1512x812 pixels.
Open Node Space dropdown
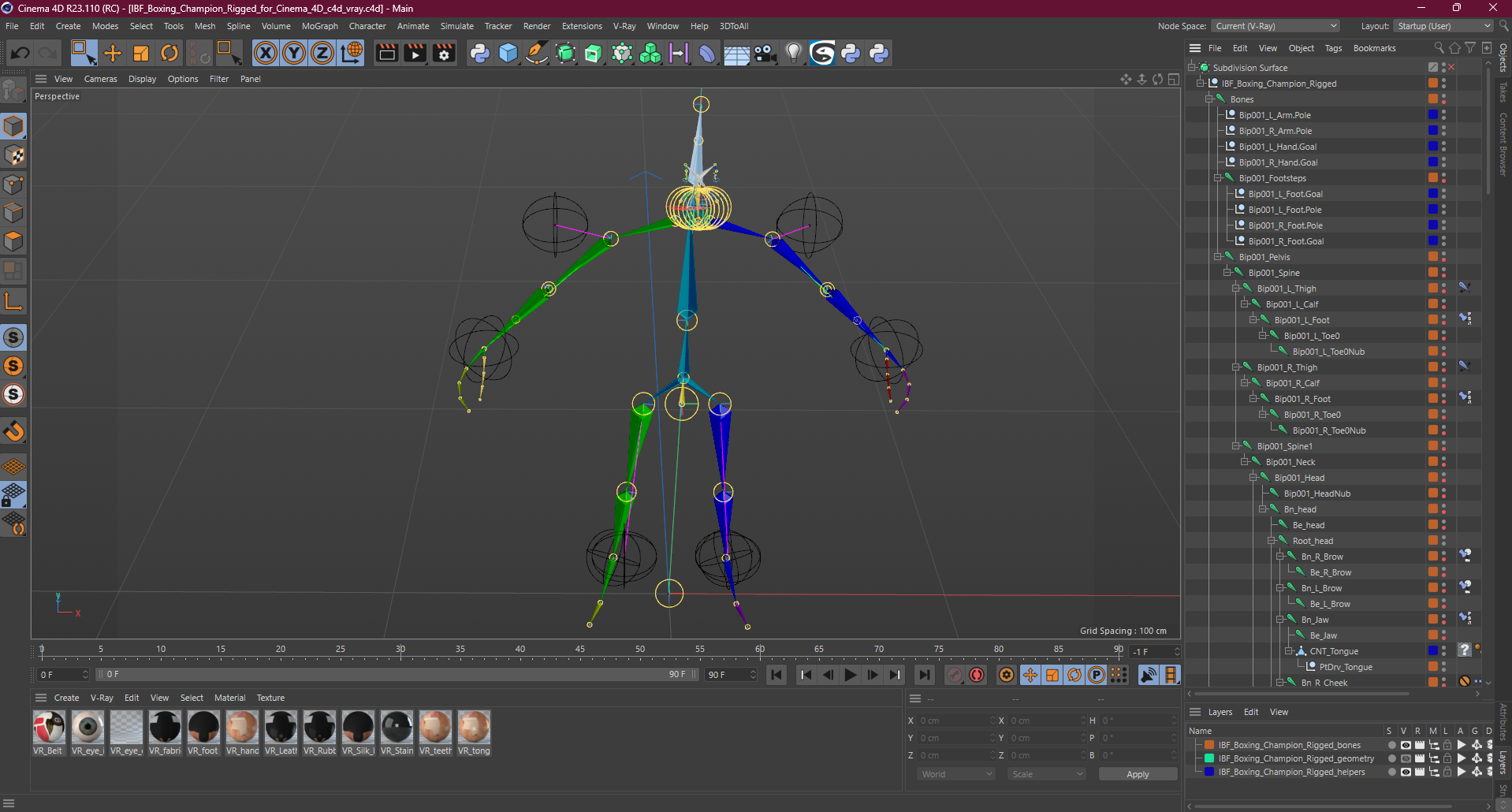[1276, 26]
